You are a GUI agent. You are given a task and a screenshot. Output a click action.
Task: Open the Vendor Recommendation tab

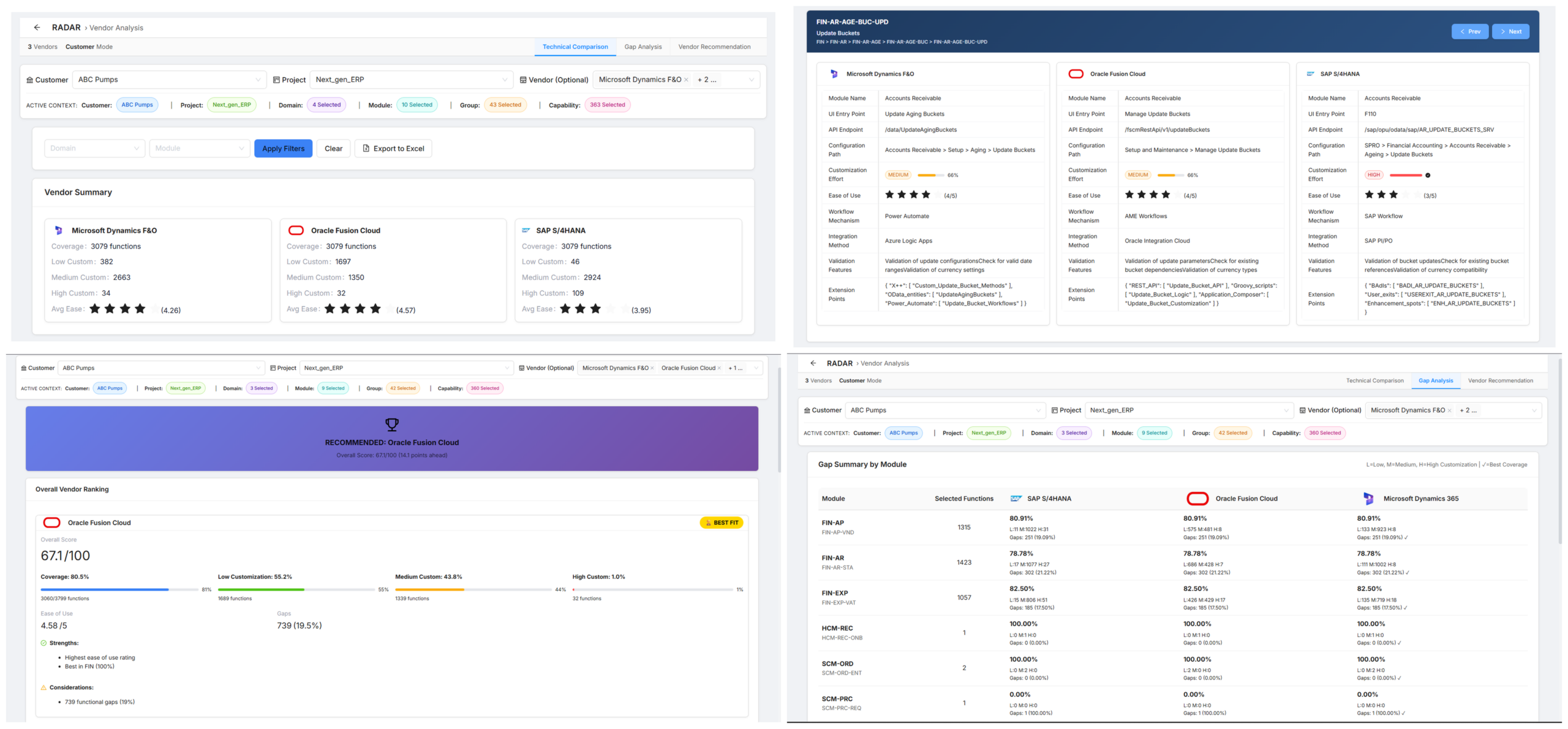point(714,47)
